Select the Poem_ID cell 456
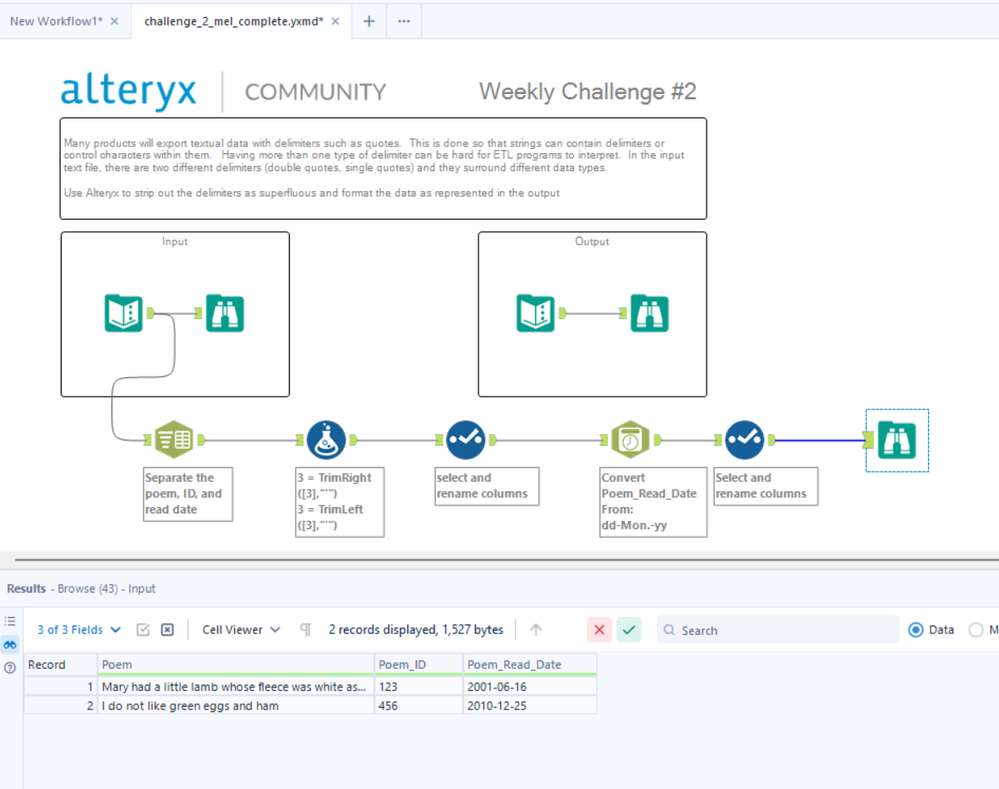 tap(419, 706)
